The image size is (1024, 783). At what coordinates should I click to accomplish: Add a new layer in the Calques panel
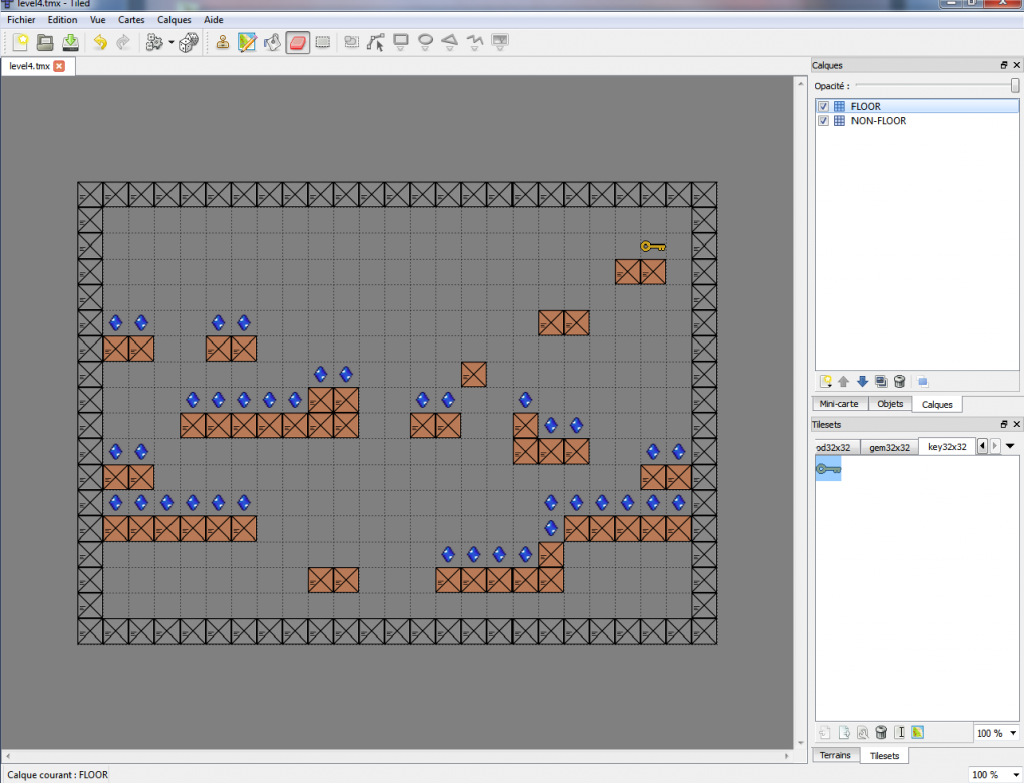pos(824,381)
